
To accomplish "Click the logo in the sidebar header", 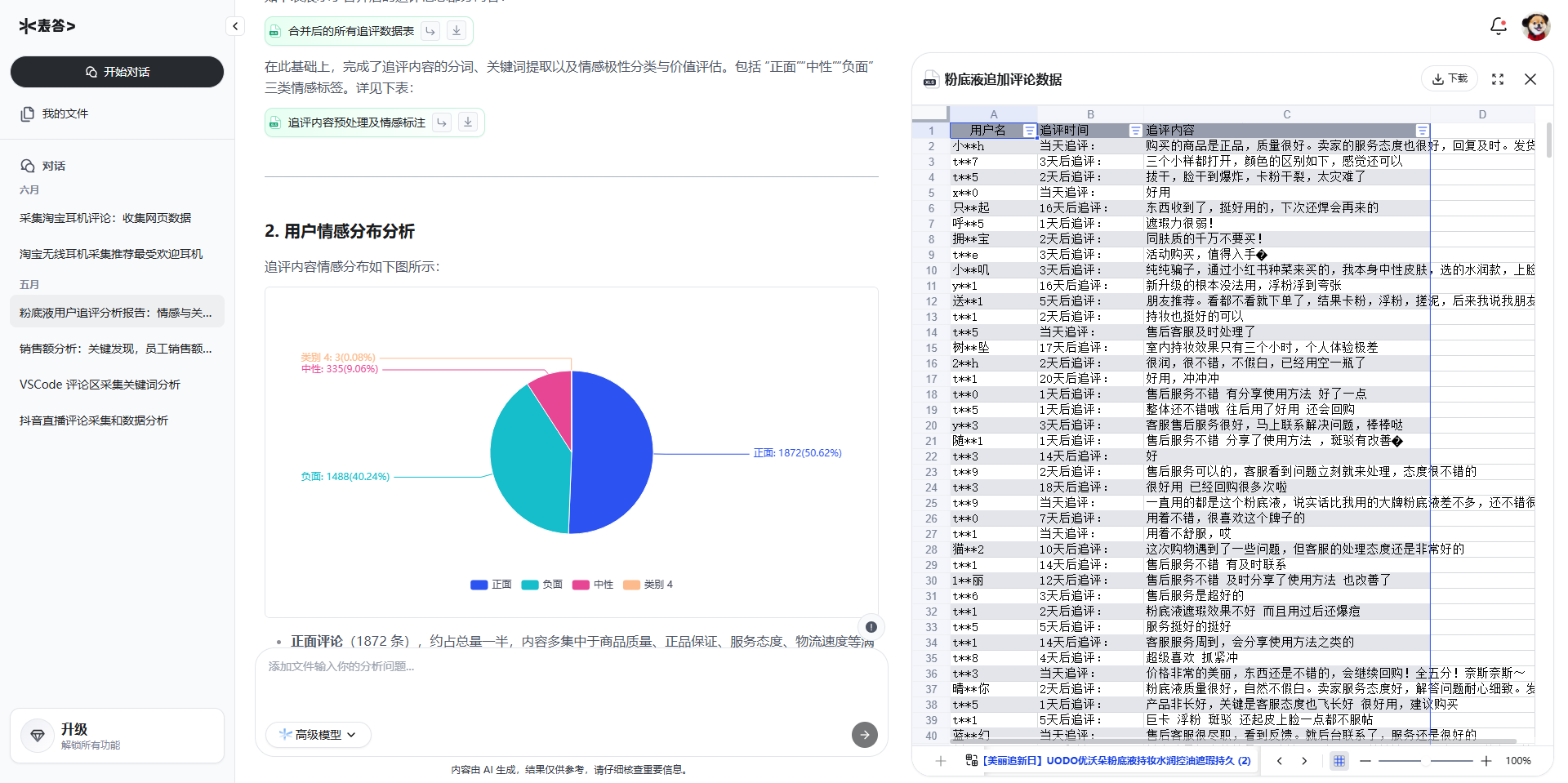I will pyautogui.click(x=47, y=26).
